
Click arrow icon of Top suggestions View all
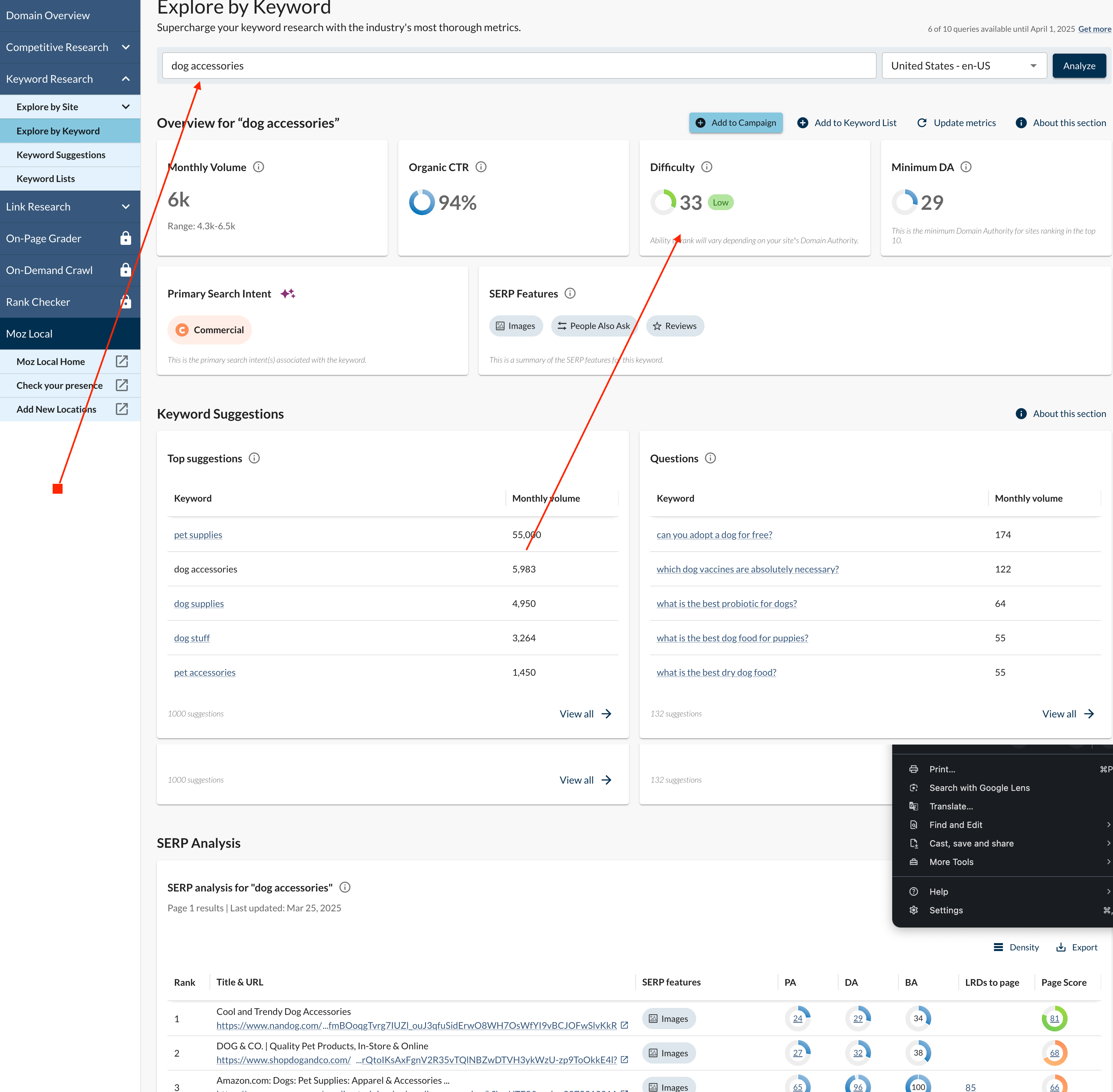(606, 714)
